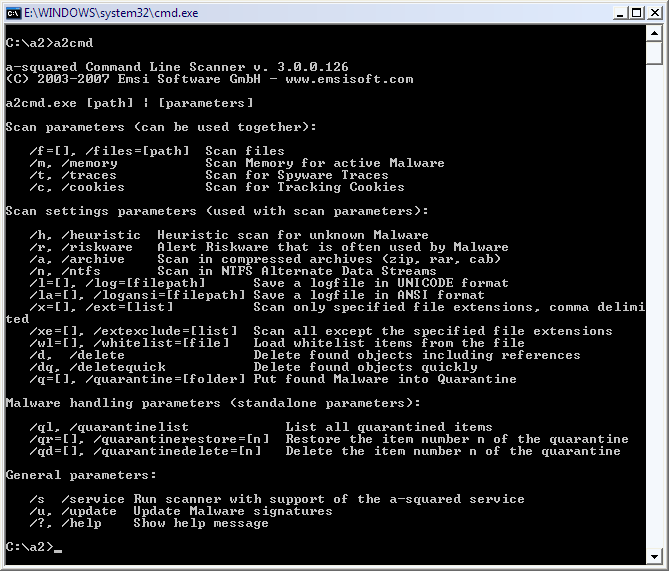Click 'Scan in NTFS Alternate Data Streams' text
The width and height of the screenshot is (669, 571).
point(297,271)
